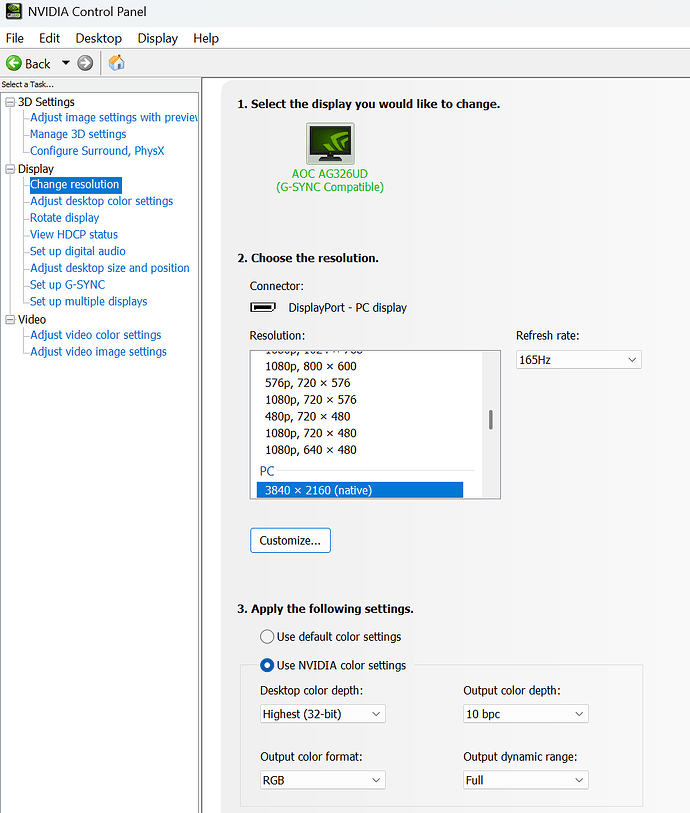Click the resolution list scrollbar thumb
The image size is (690, 813).
(x=490, y=420)
